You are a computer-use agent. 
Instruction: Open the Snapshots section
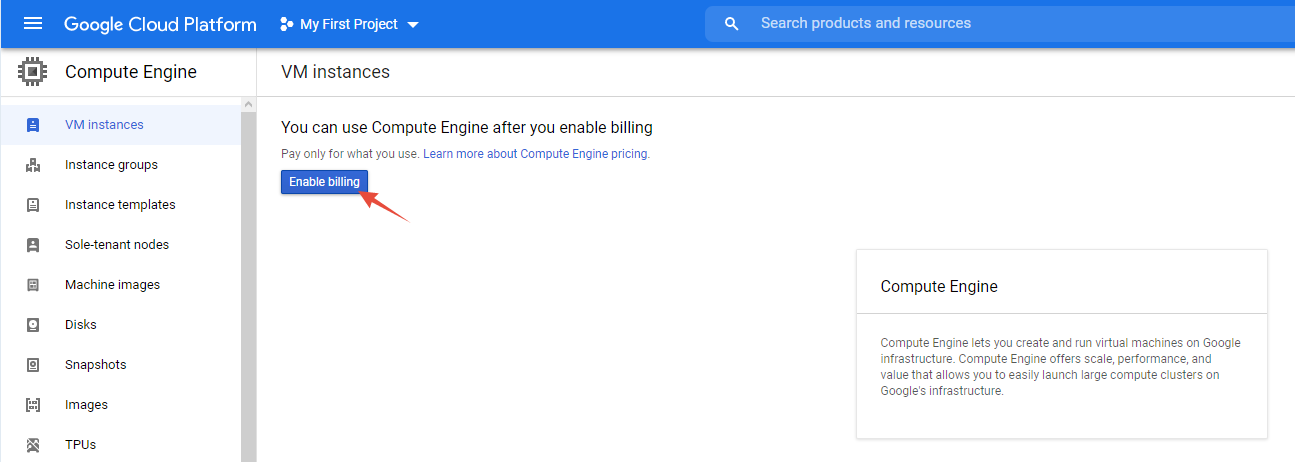pyautogui.click(x=120, y=365)
